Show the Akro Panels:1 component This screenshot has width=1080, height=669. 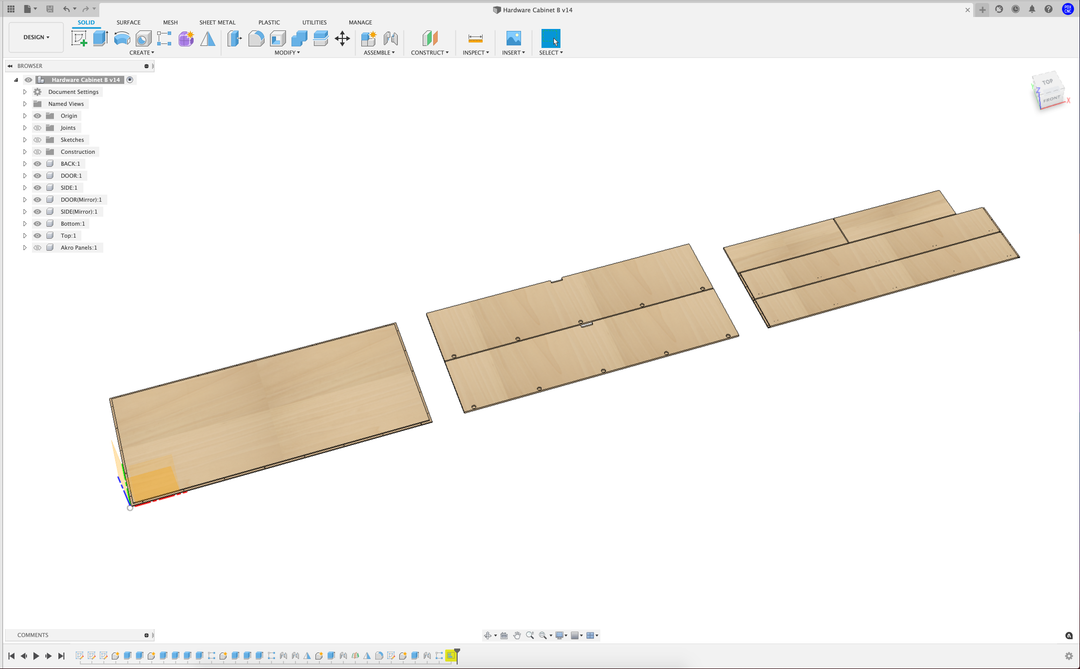[37, 248]
